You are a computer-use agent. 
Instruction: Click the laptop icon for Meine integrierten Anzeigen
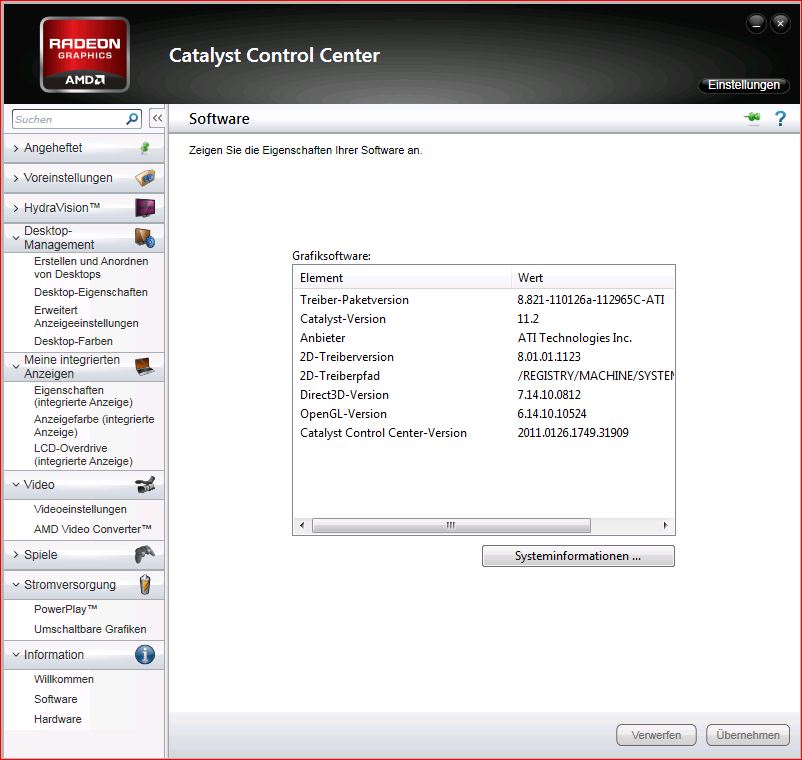[x=145, y=367]
